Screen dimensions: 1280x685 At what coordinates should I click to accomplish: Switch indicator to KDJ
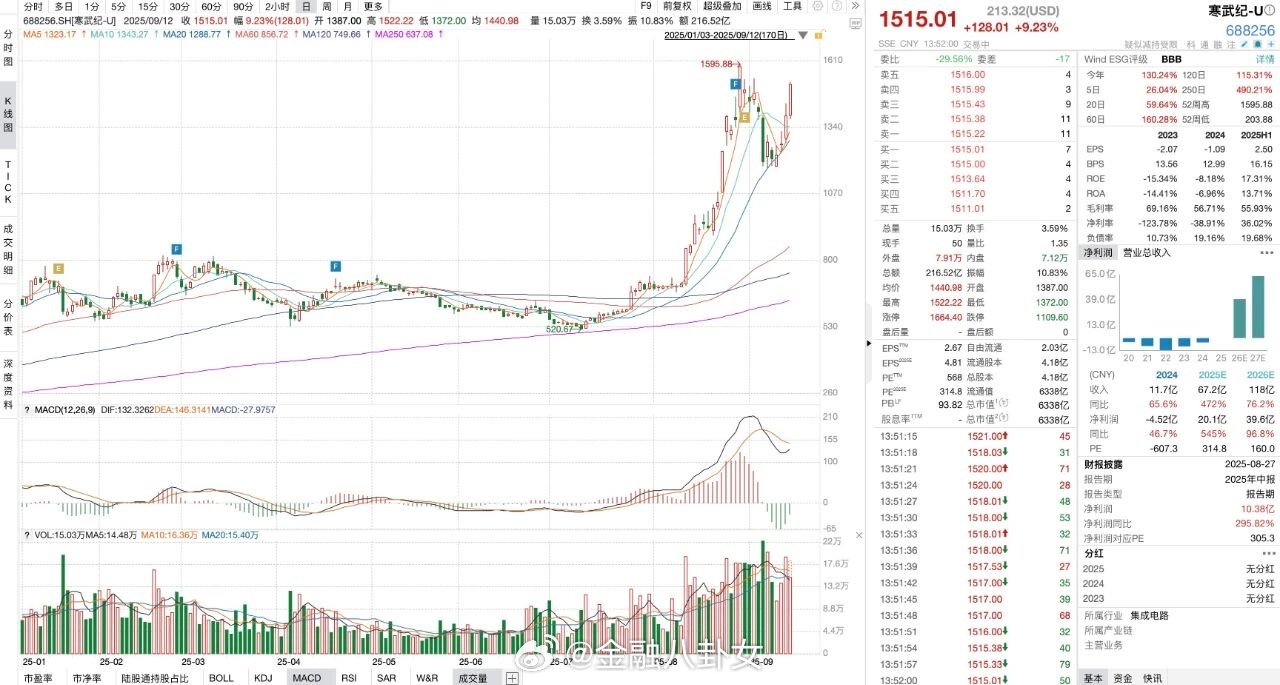pos(263,678)
